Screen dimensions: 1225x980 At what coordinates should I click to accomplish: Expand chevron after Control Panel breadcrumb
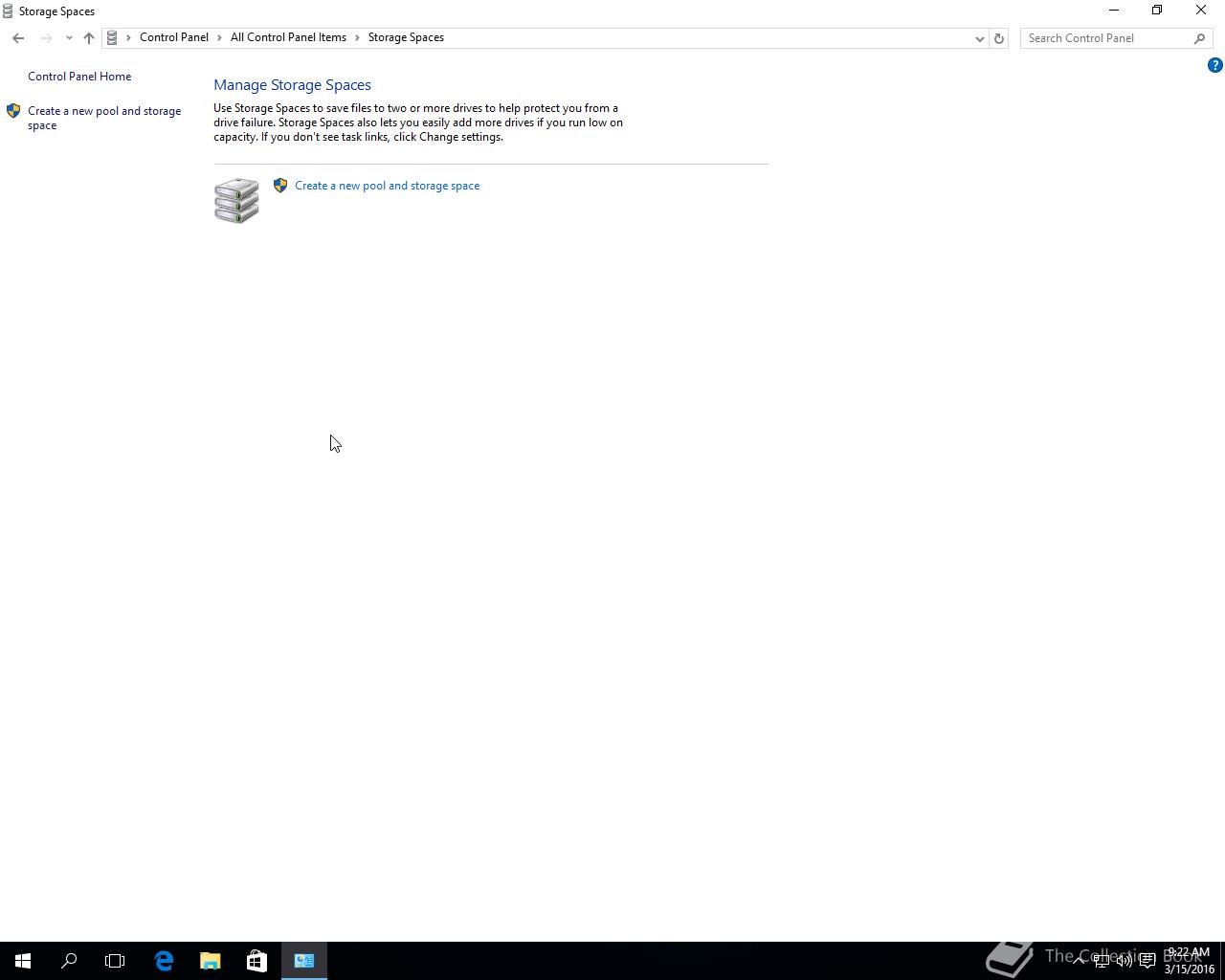[x=219, y=37]
